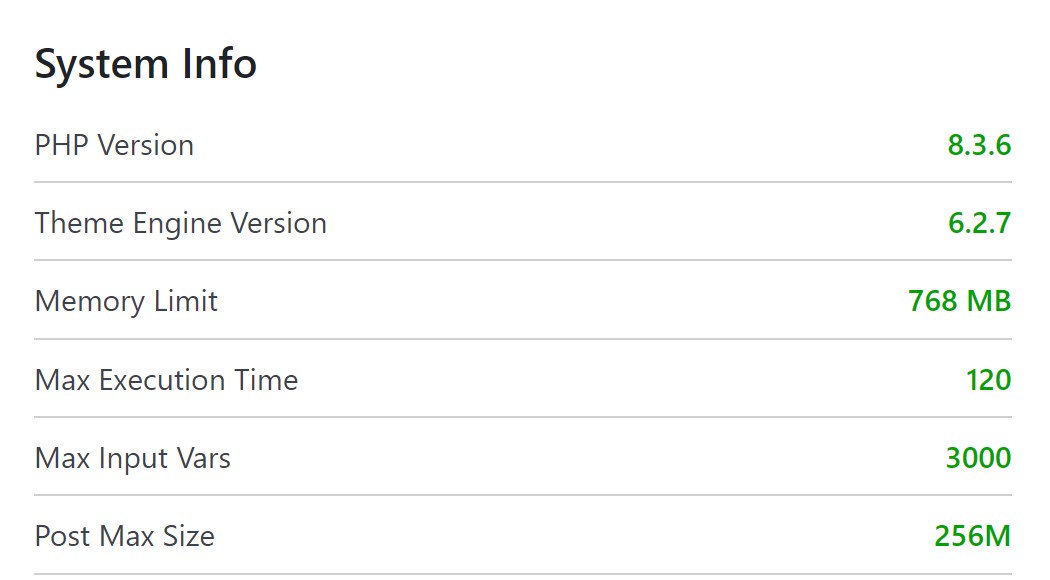1050x580 pixels.
Task: Click the 8.3.6 PHP version value
Action: coord(979,145)
